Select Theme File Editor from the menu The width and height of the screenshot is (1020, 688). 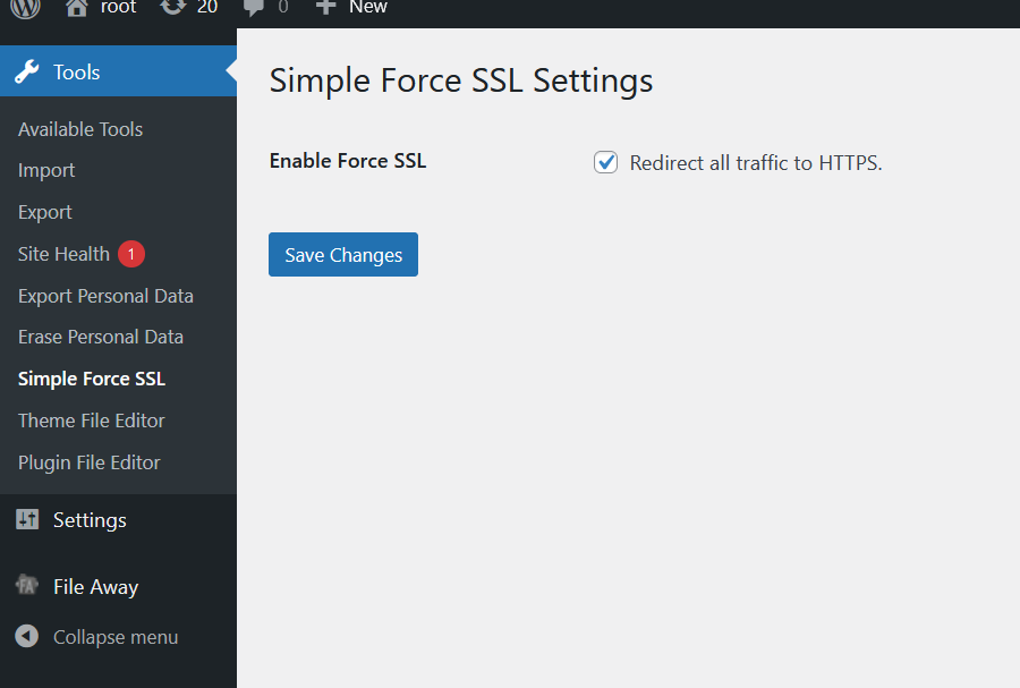(x=91, y=420)
